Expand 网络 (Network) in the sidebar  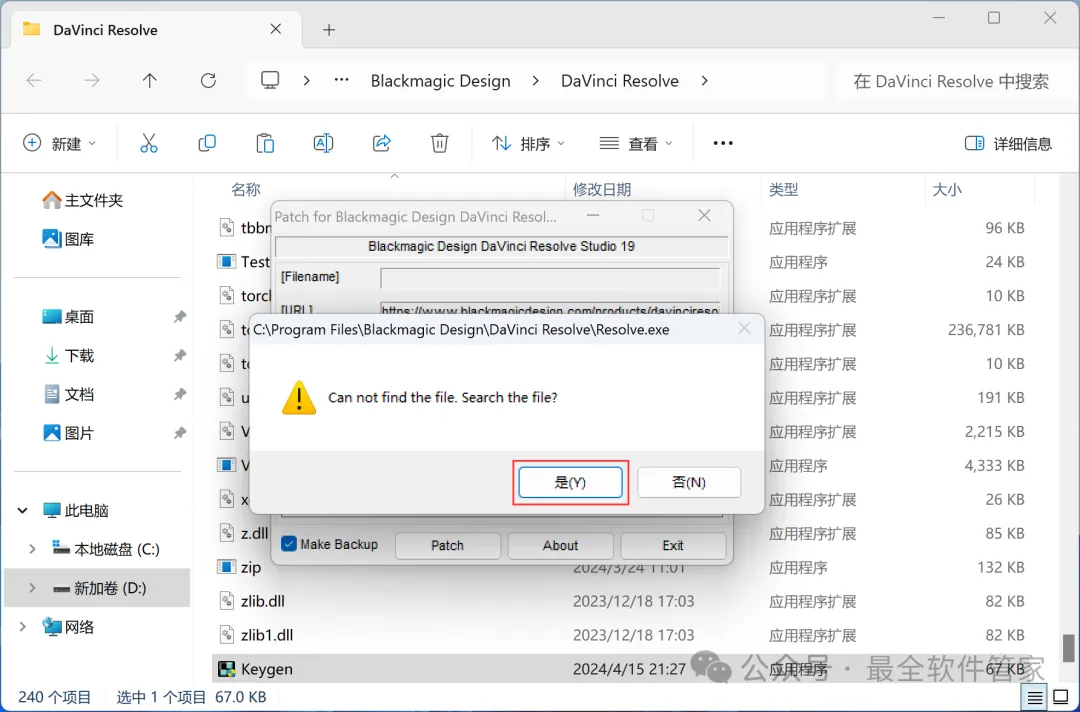[x=23, y=627]
